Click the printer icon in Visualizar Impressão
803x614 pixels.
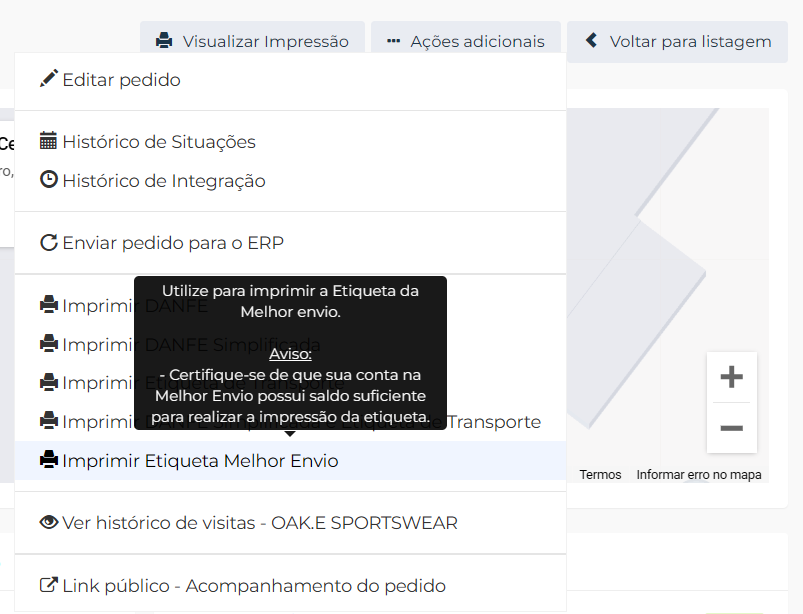(x=164, y=40)
